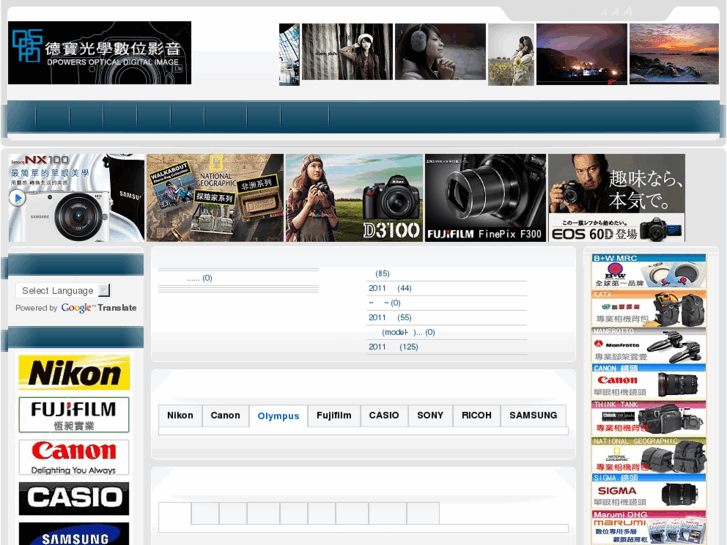This screenshot has width=727, height=545.
Task: Switch to the Nikon tab
Action: [x=180, y=416]
